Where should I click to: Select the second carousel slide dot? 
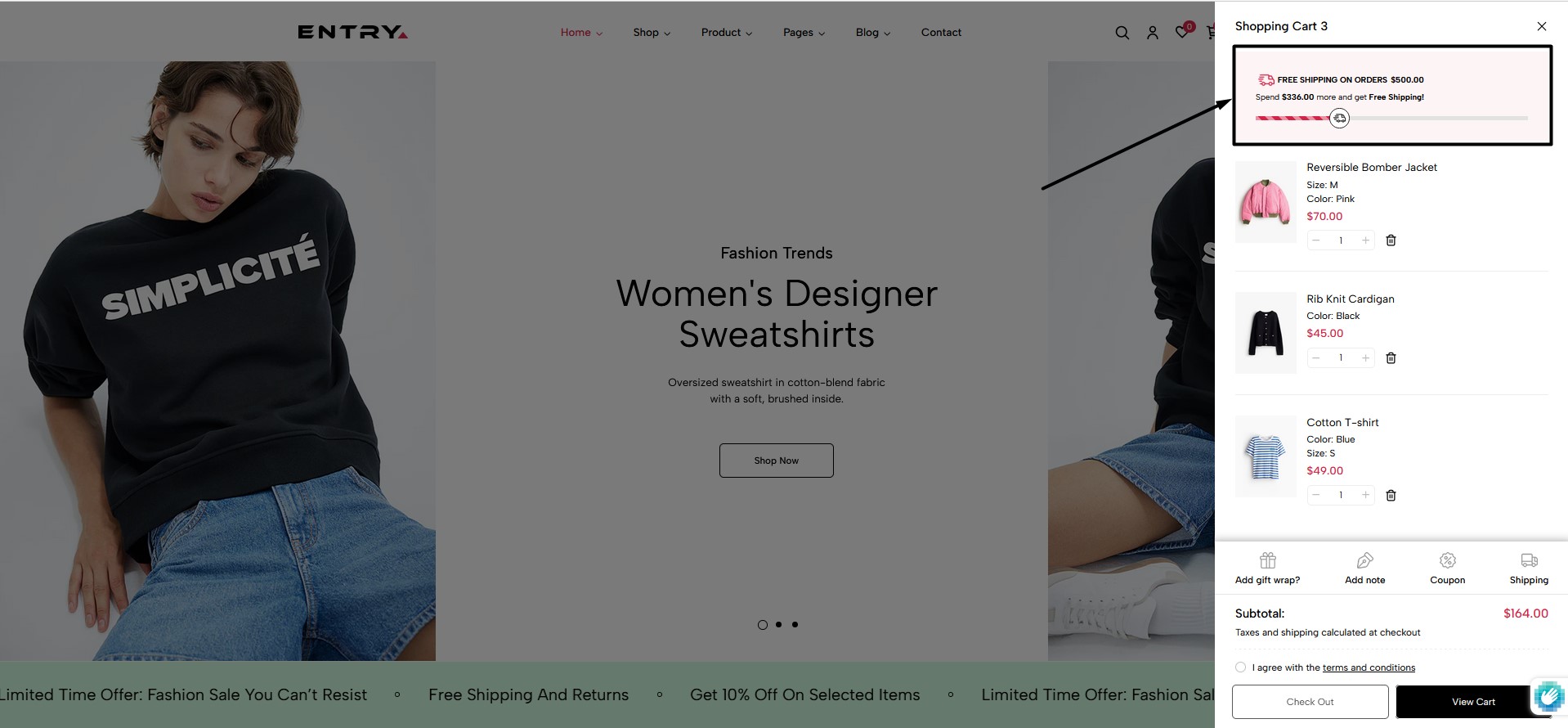point(778,625)
